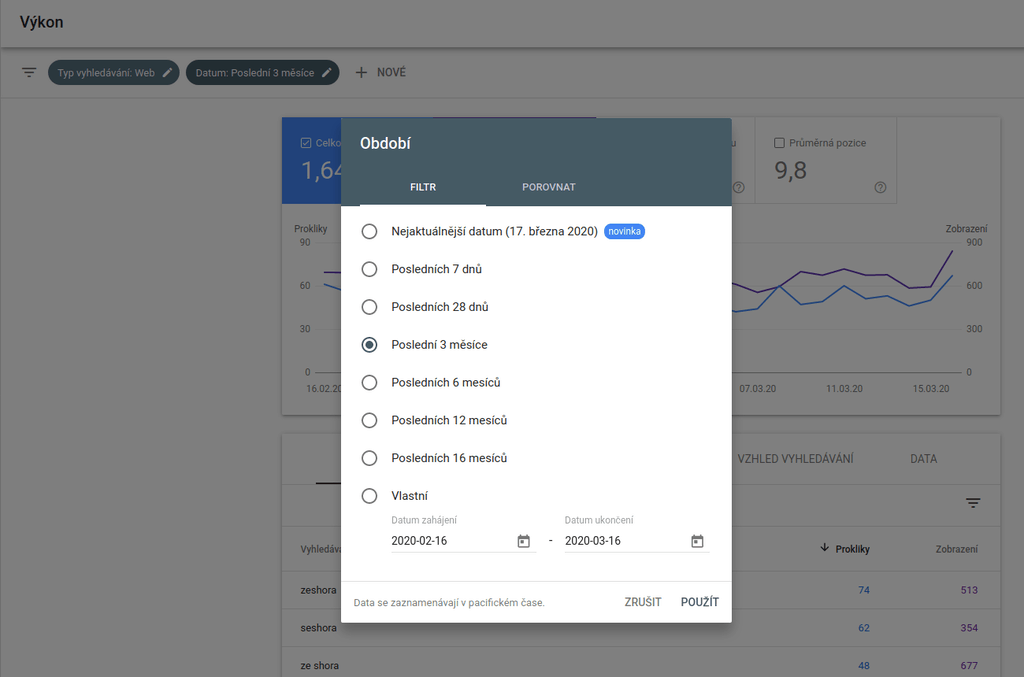
Task: Toggle the 'Průměrná pozice' checkbox
Action: click(779, 143)
